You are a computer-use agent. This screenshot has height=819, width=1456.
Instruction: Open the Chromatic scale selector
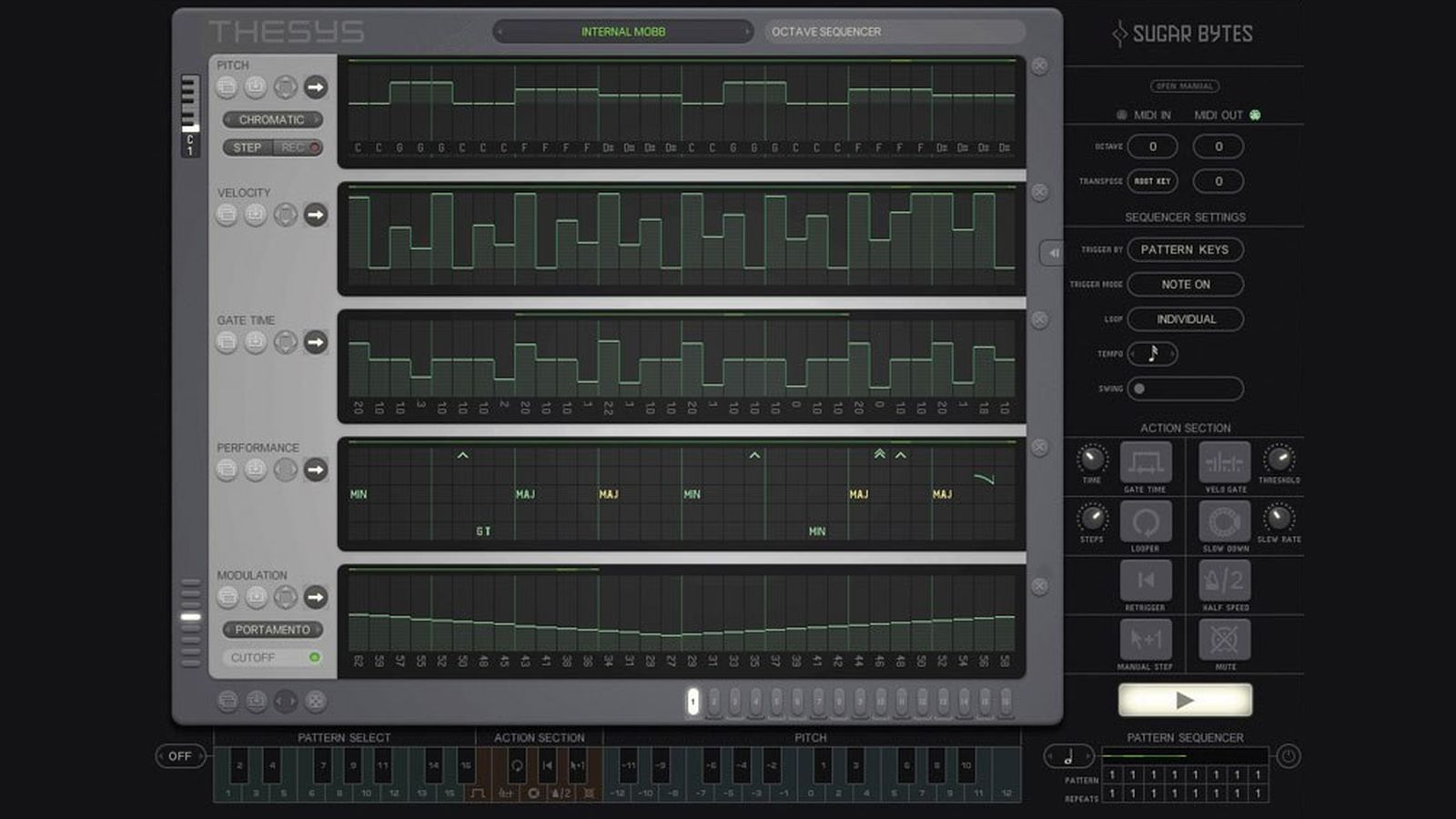pyautogui.click(x=272, y=119)
